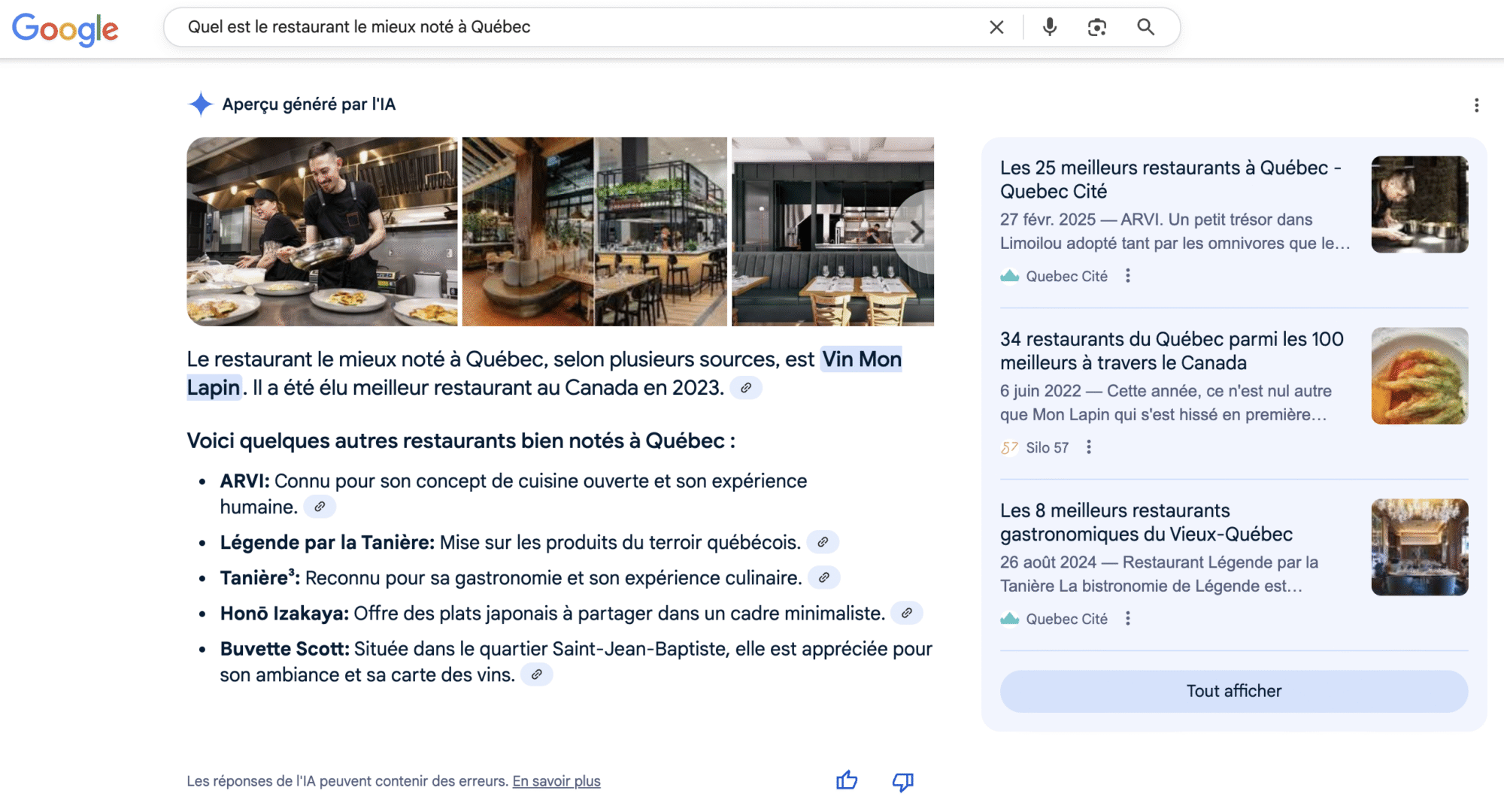The image size is (1504, 812).
Task: Open three-dot menu beside Silo 57 source
Action: (x=1088, y=447)
